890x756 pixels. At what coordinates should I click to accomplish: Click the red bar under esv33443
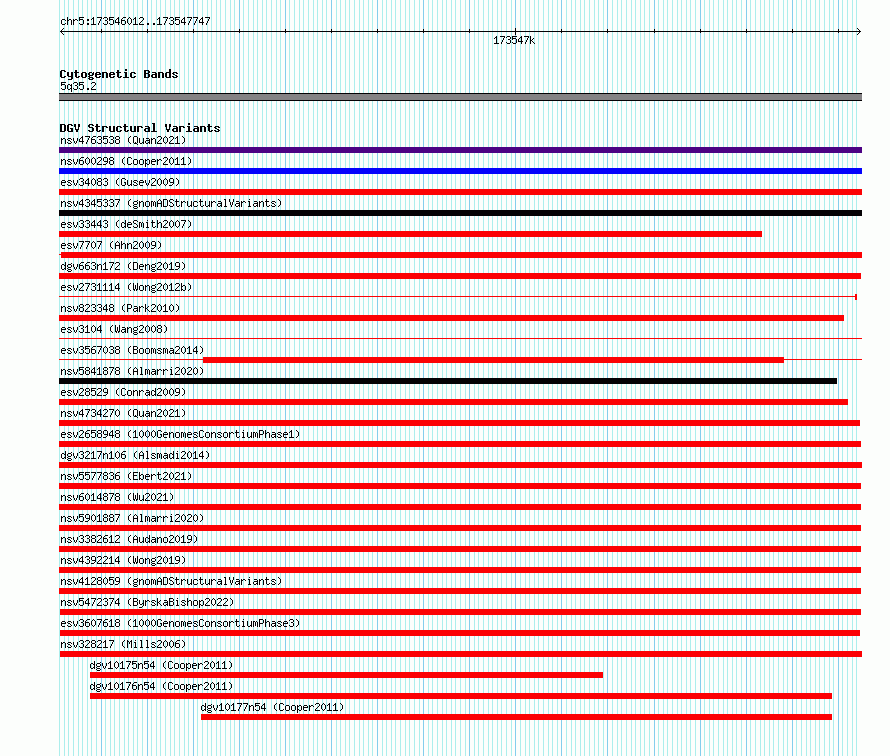410,234
